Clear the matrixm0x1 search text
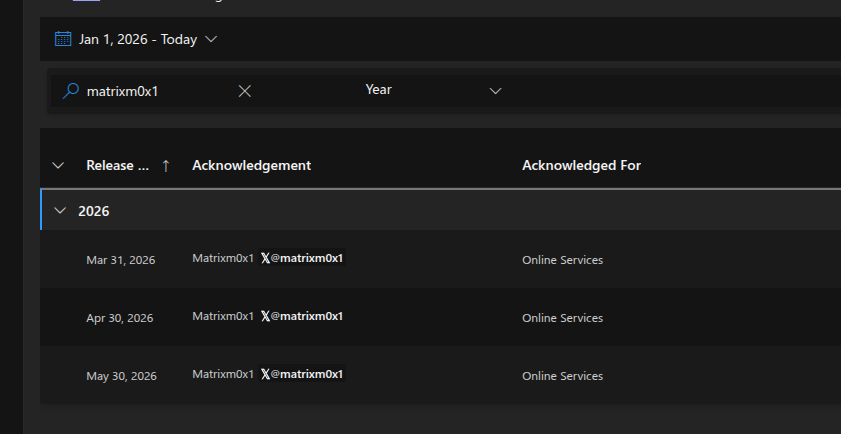This screenshot has width=841, height=434. [x=245, y=91]
